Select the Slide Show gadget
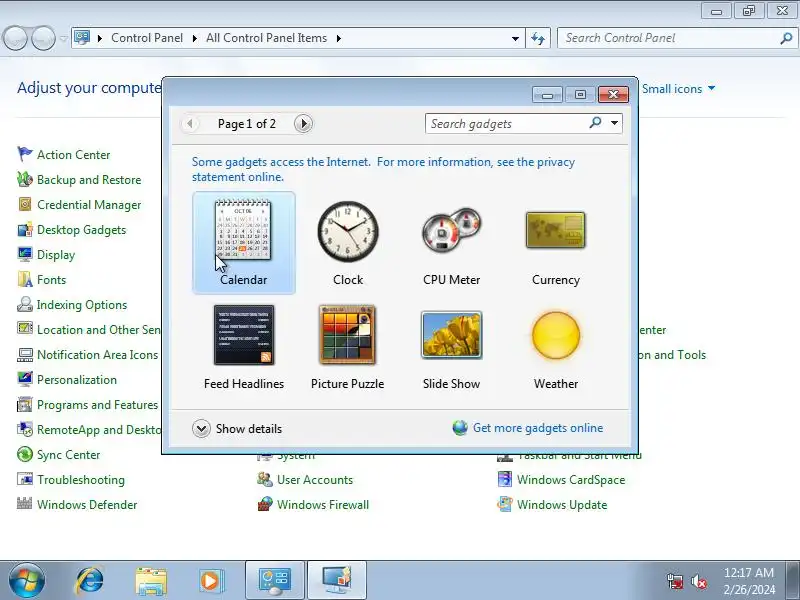This screenshot has height=600, width=800. (x=452, y=347)
